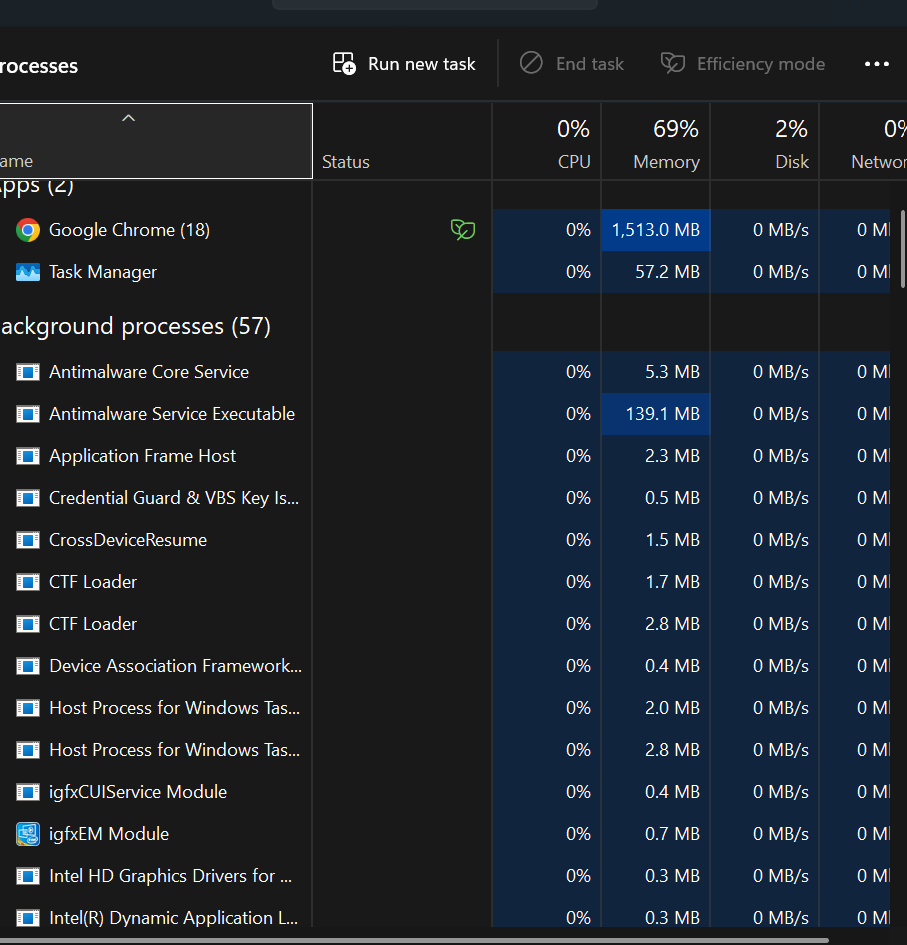Toggle sort order using Name column arrow

click(x=128, y=118)
